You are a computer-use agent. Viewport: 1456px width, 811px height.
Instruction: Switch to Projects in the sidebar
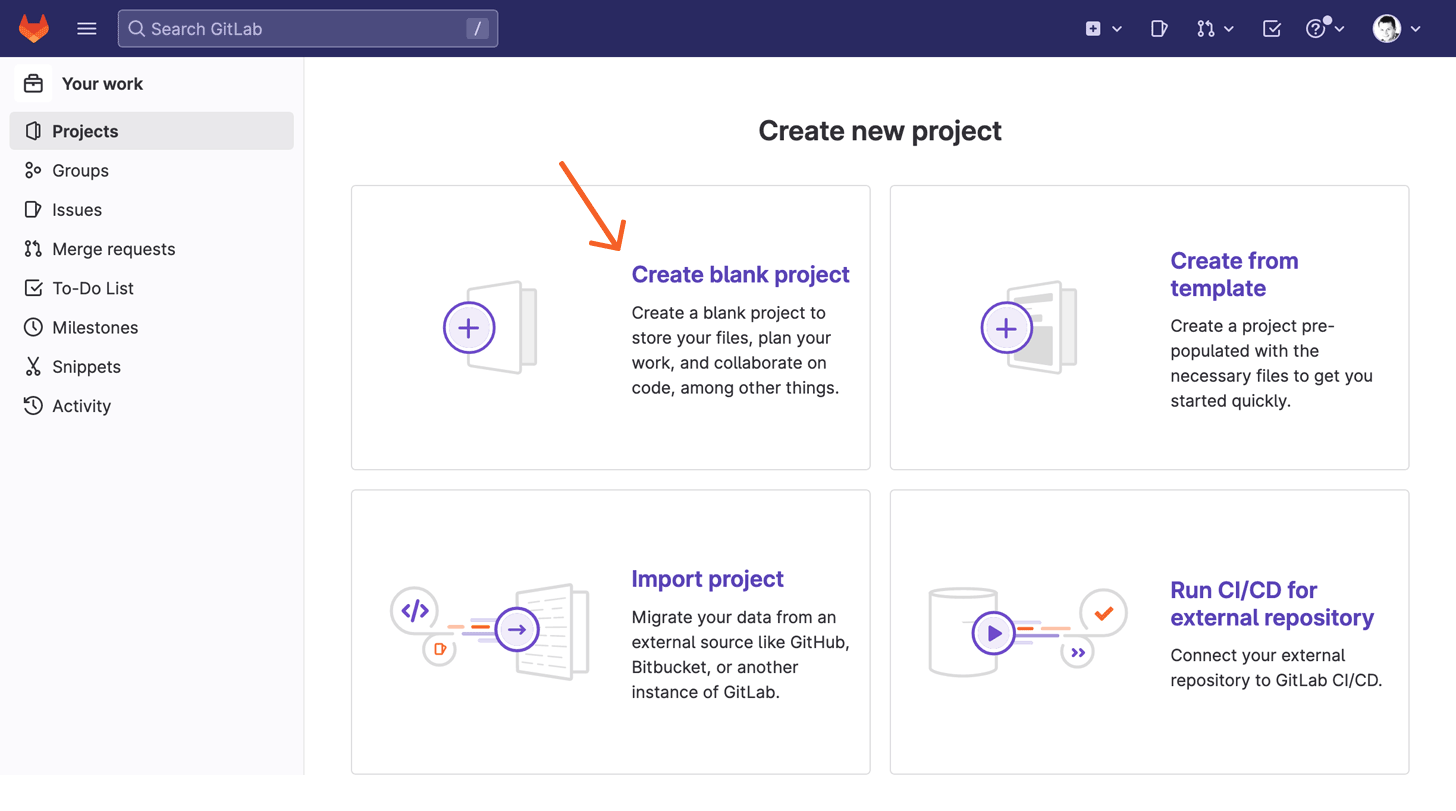point(85,130)
